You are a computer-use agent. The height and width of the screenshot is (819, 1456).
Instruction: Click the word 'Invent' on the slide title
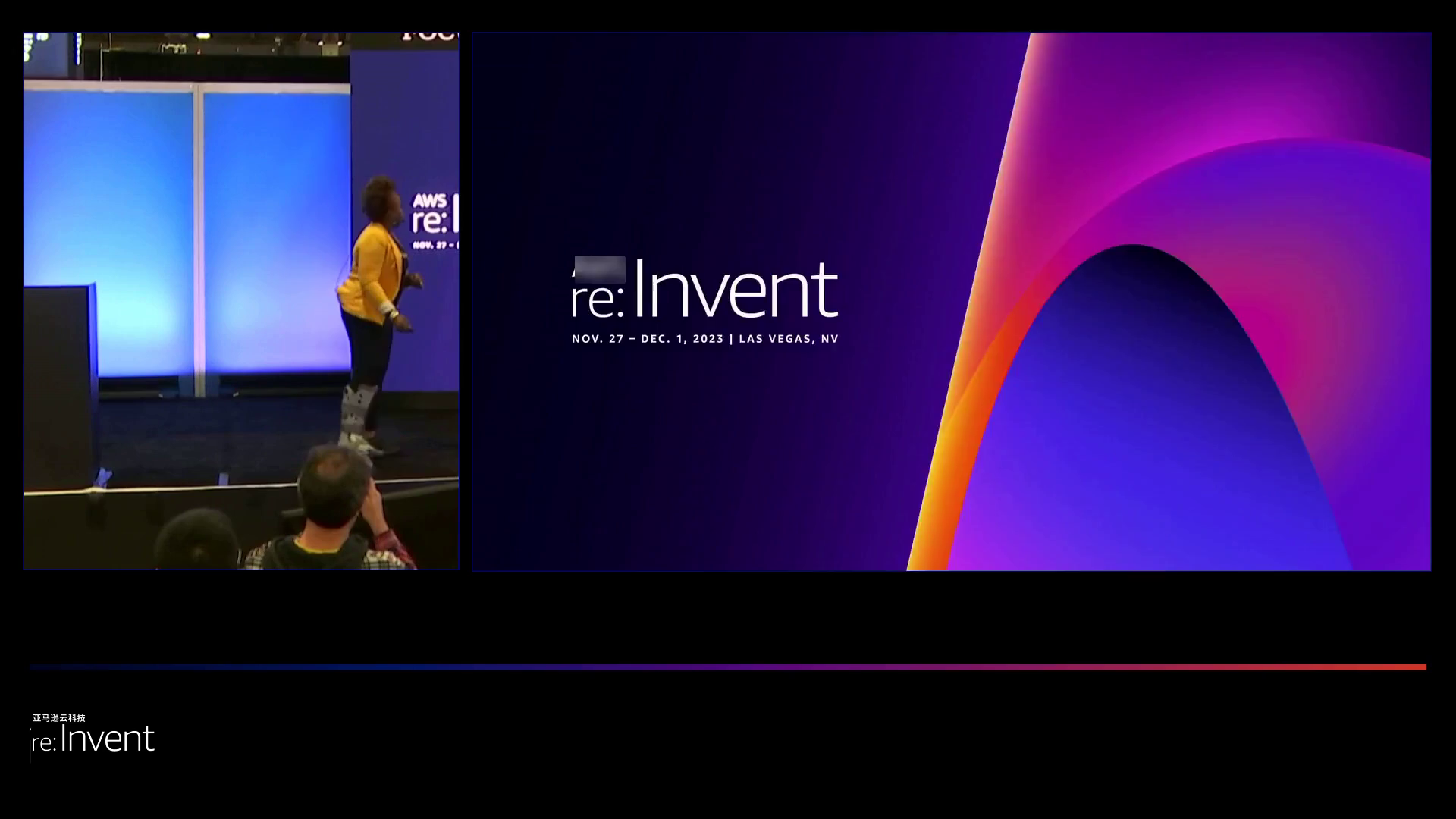(736, 290)
